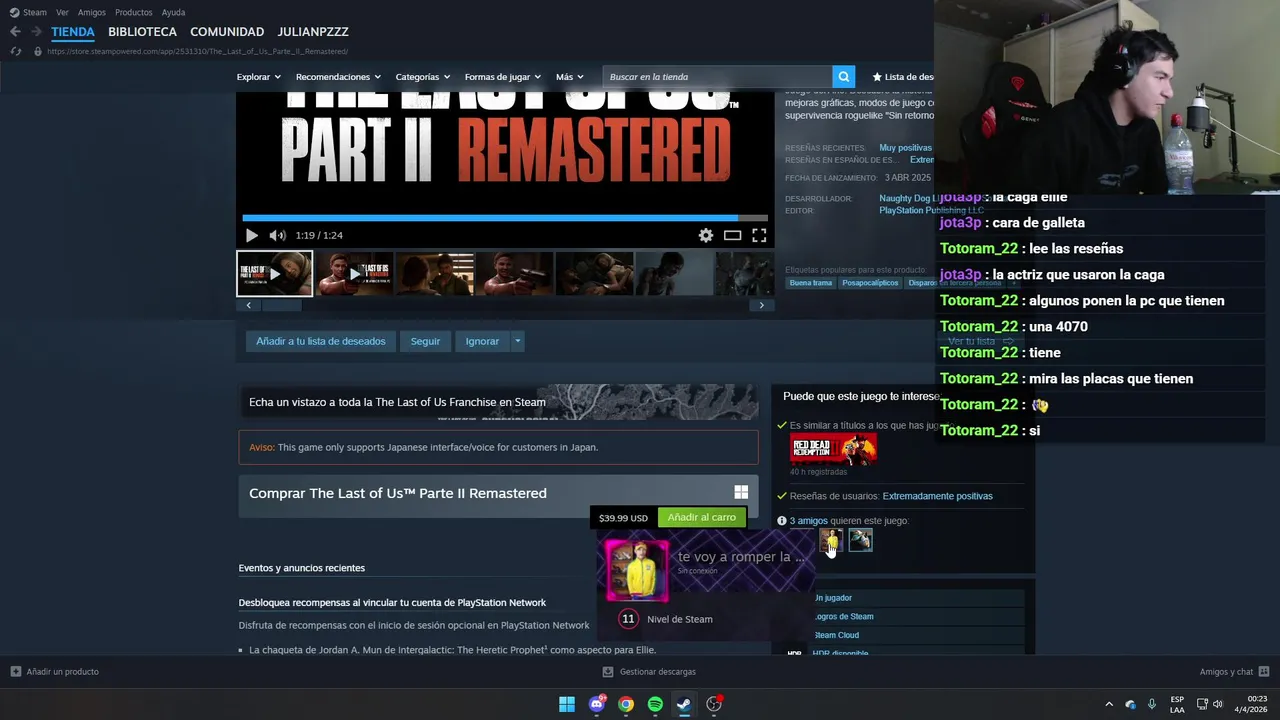Expand the Más dropdown
This screenshot has height=720, width=1280.
click(x=569, y=77)
